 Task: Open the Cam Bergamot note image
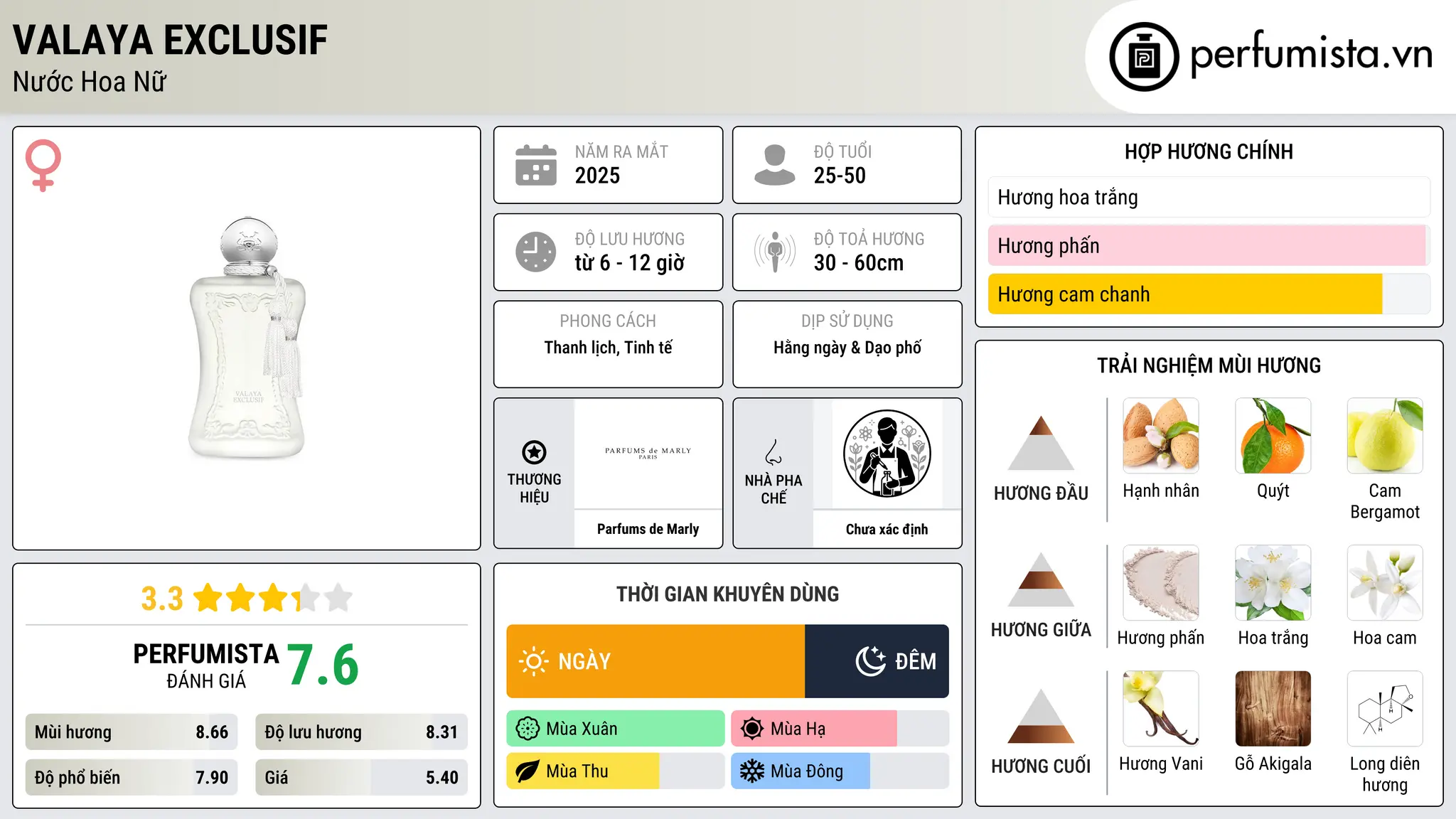[x=1385, y=436]
